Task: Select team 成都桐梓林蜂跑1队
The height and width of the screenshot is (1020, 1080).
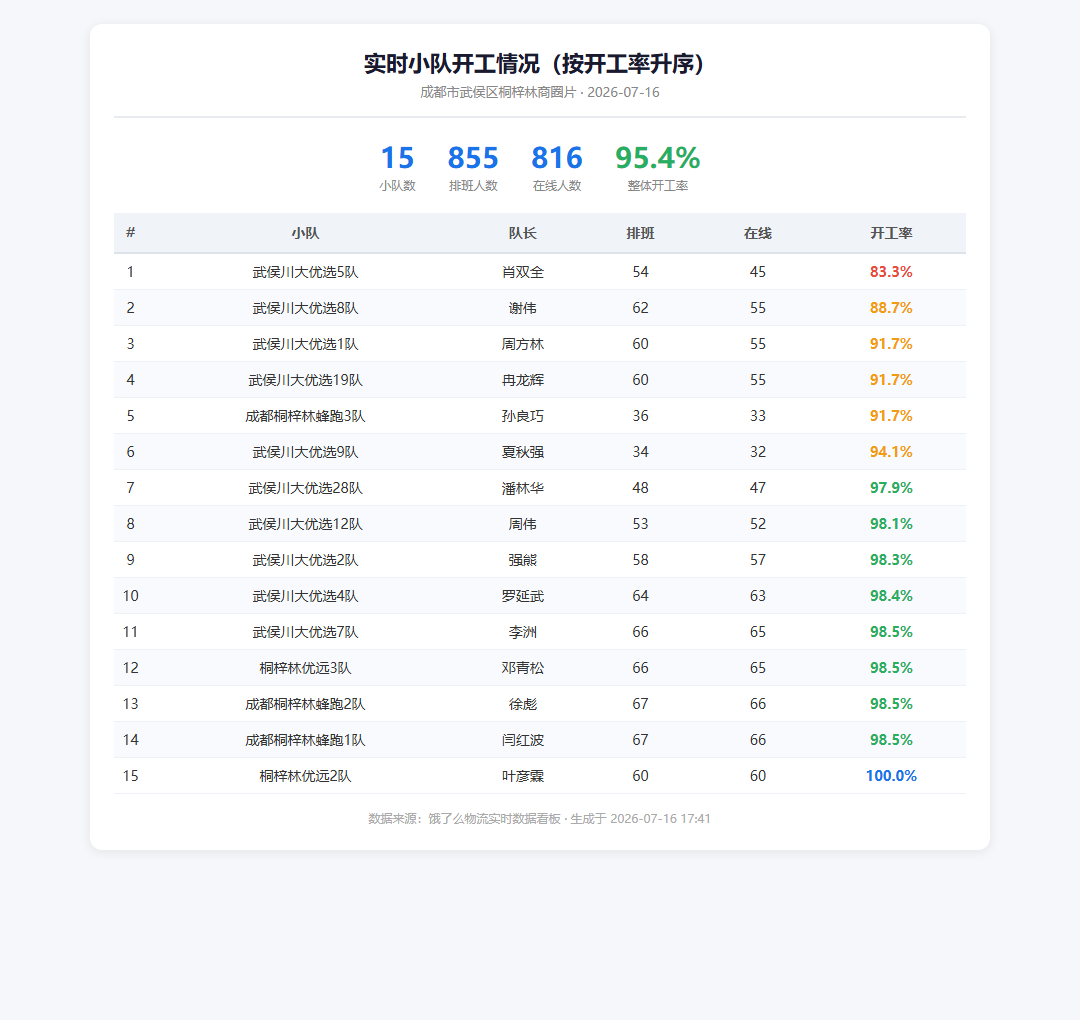Action: tap(305, 740)
